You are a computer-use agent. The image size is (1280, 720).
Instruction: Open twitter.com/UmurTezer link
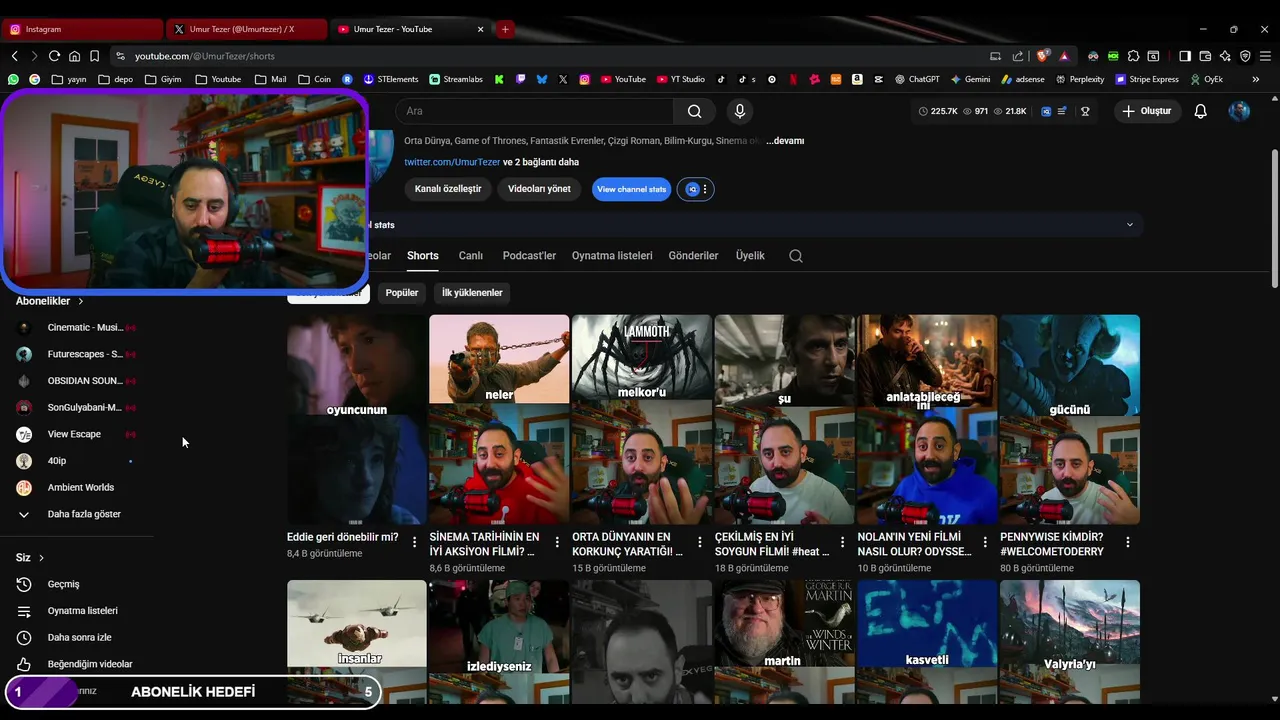click(452, 162)
